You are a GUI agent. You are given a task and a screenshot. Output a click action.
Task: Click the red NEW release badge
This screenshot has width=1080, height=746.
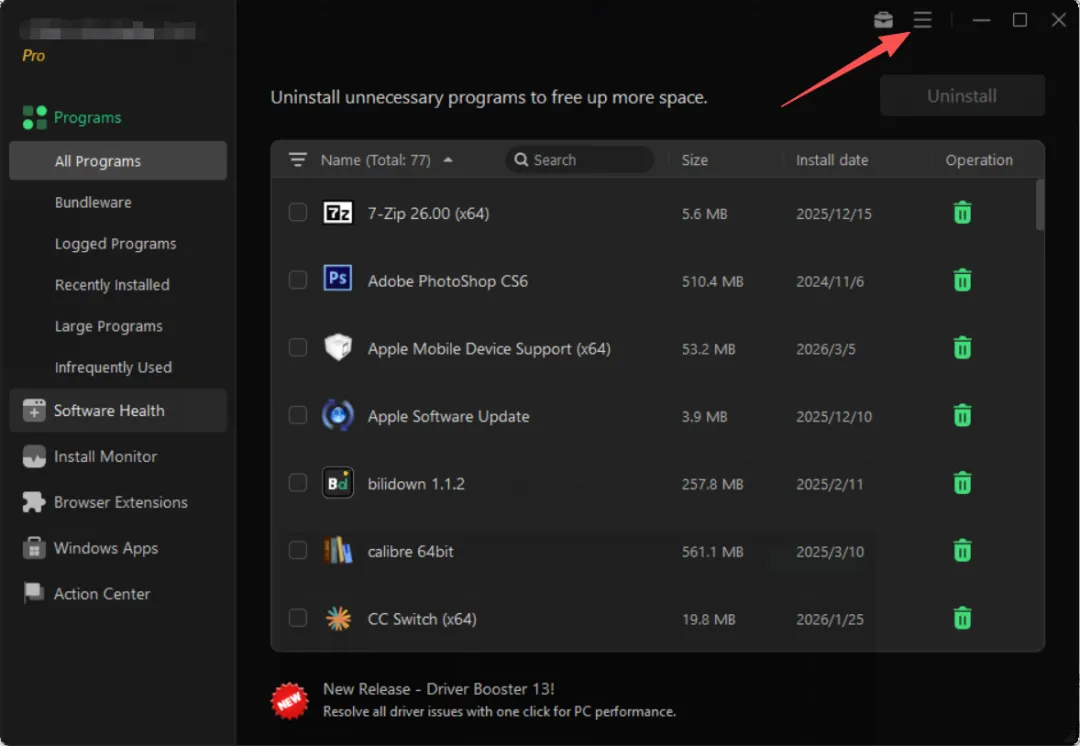[290, 701]
